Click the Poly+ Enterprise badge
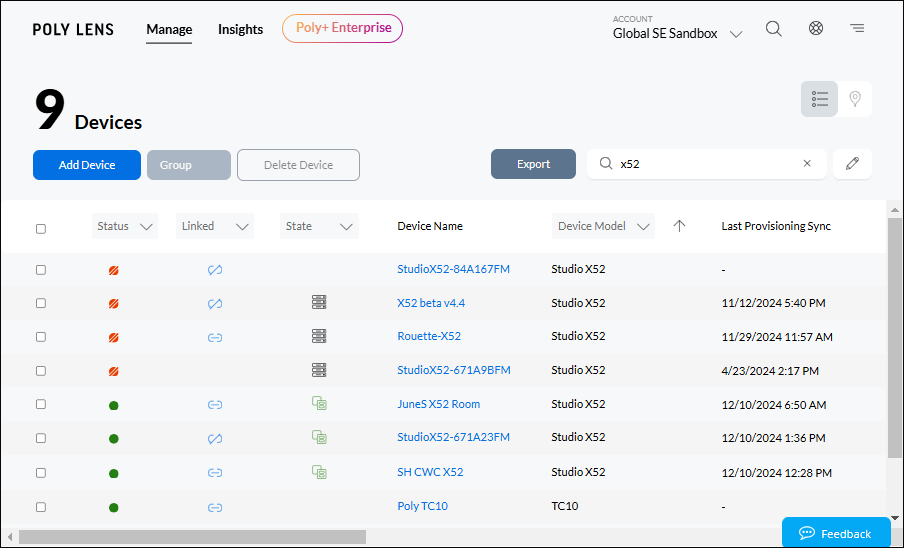Screen dimensions: 904x548 342,28
